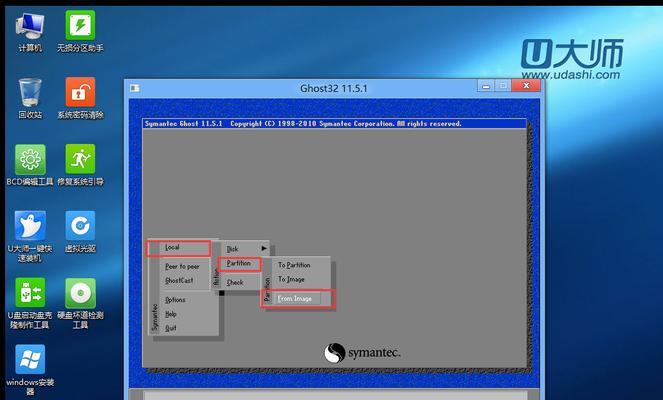Launch the 修复系统引导 desktop icon
This screenshot has height=400, width=663.
coord(80,159)
